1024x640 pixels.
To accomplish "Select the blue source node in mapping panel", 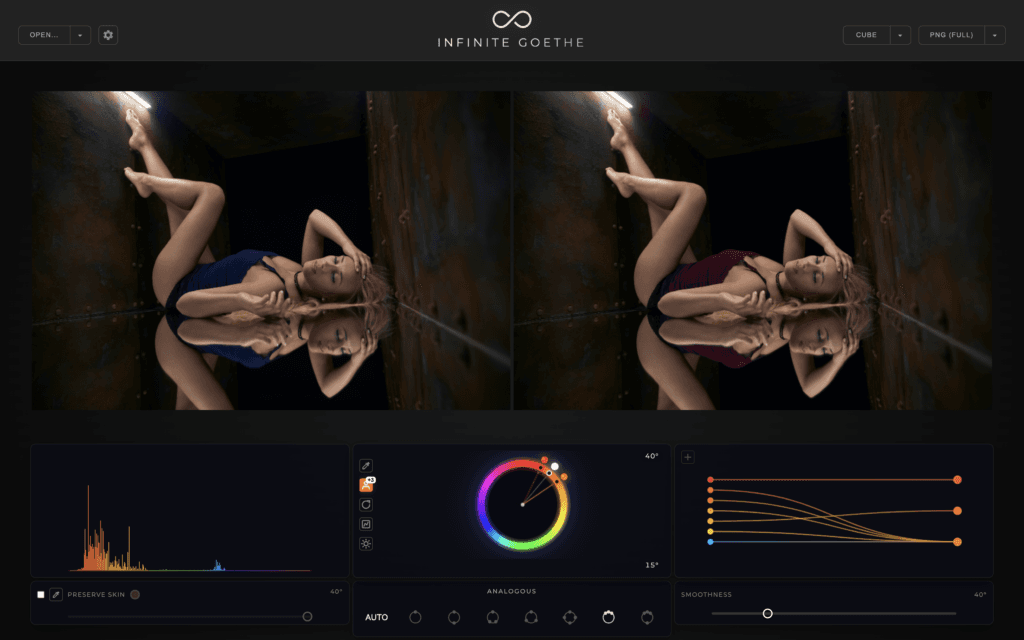I will 710,542.
